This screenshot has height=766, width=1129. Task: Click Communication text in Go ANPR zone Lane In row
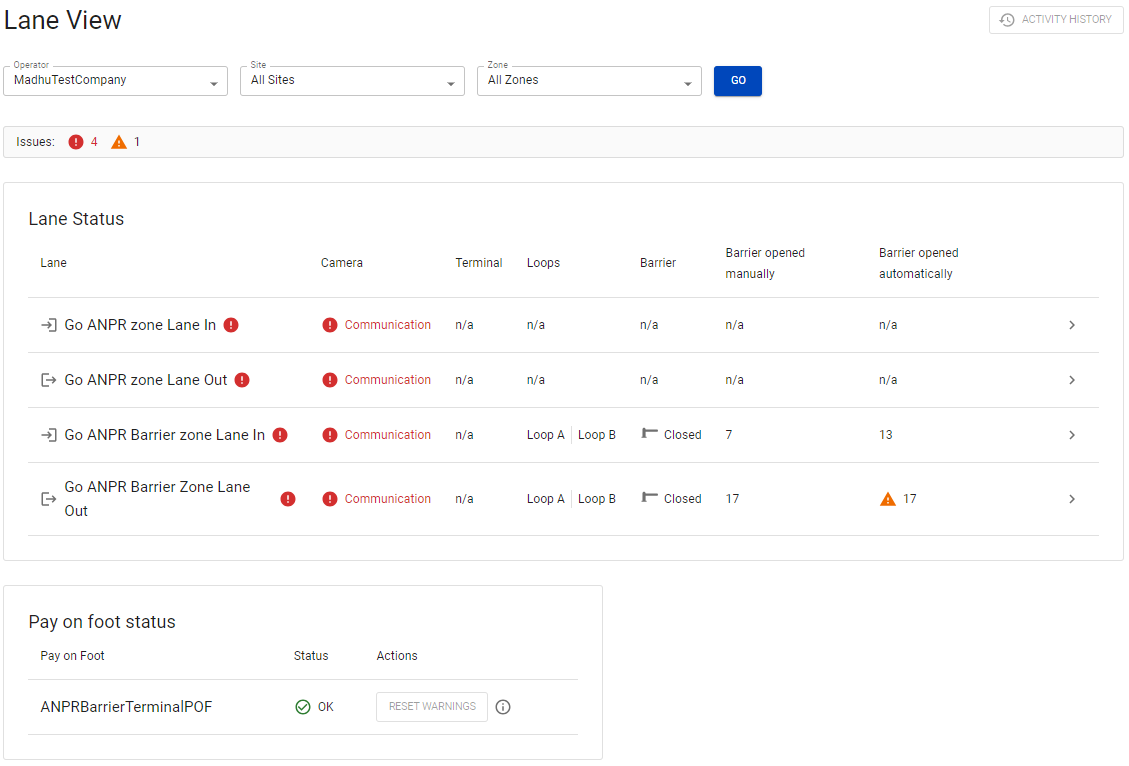(x=387, y=325)
